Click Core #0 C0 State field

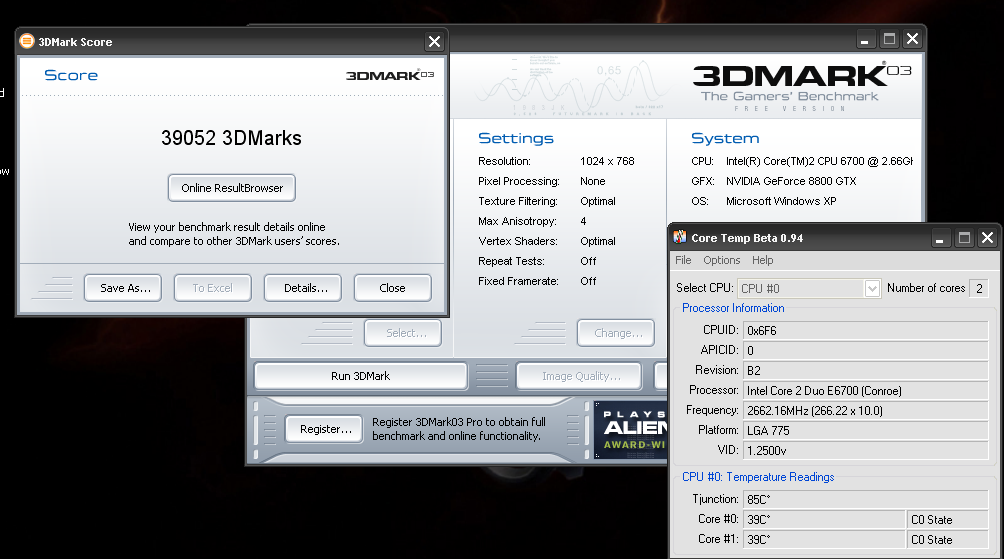coord(948,519)
